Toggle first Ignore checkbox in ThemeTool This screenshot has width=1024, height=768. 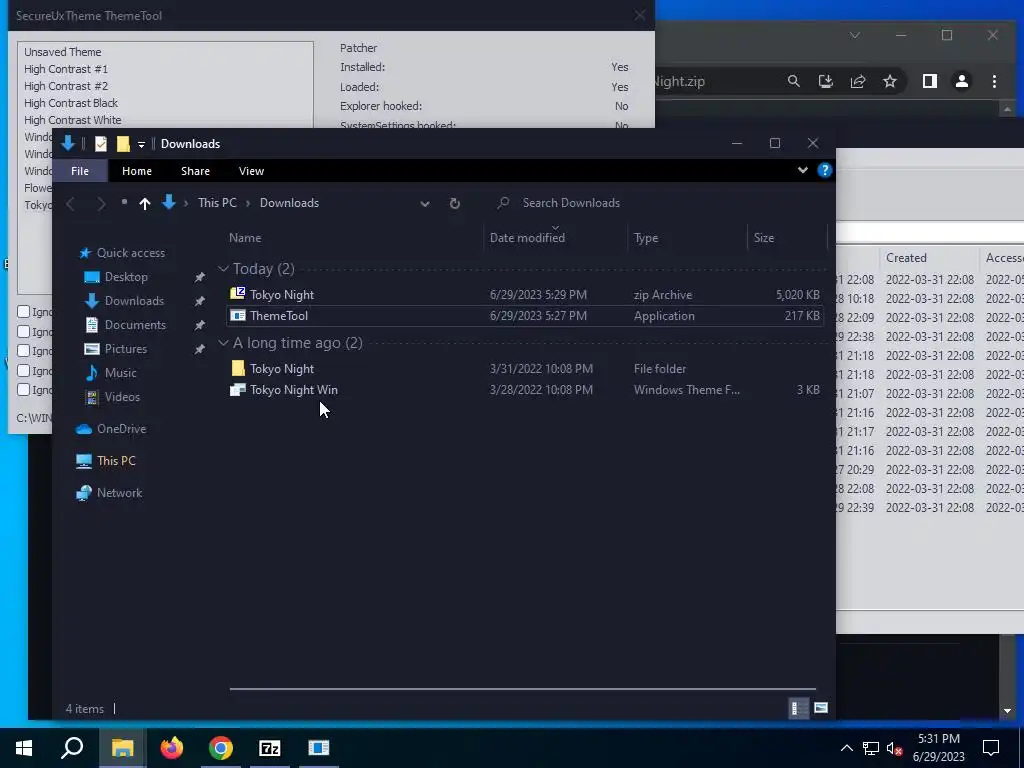24,312
